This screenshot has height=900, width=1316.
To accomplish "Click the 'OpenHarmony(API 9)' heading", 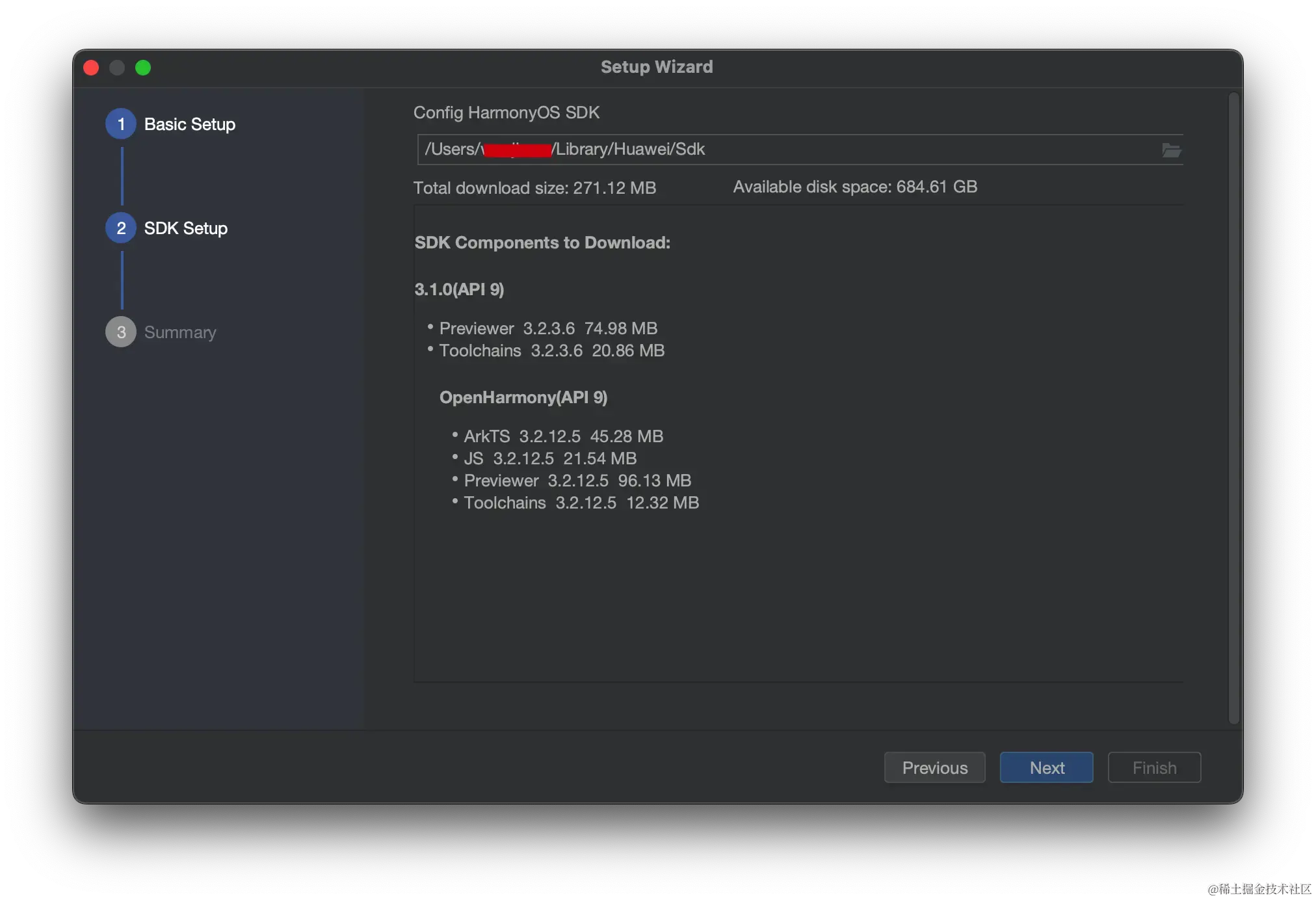I will 523,397.
